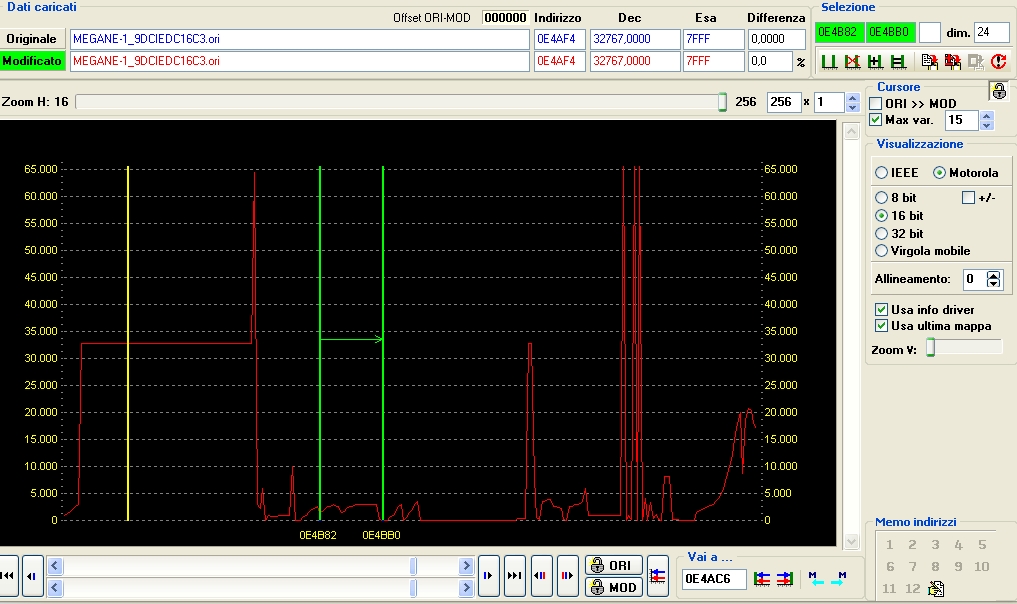Click the padlock icon in Cursore panel
The height and width of the screenshot is (604, 1017).
click(x=999, y=91)
